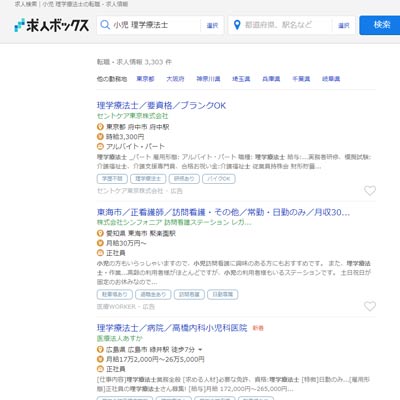Image resolution: width=400 pixels, height=400 pixels.
Task: Open job 東海市／正看護師／訪問看護 title
Action: [x=223, y=212]
